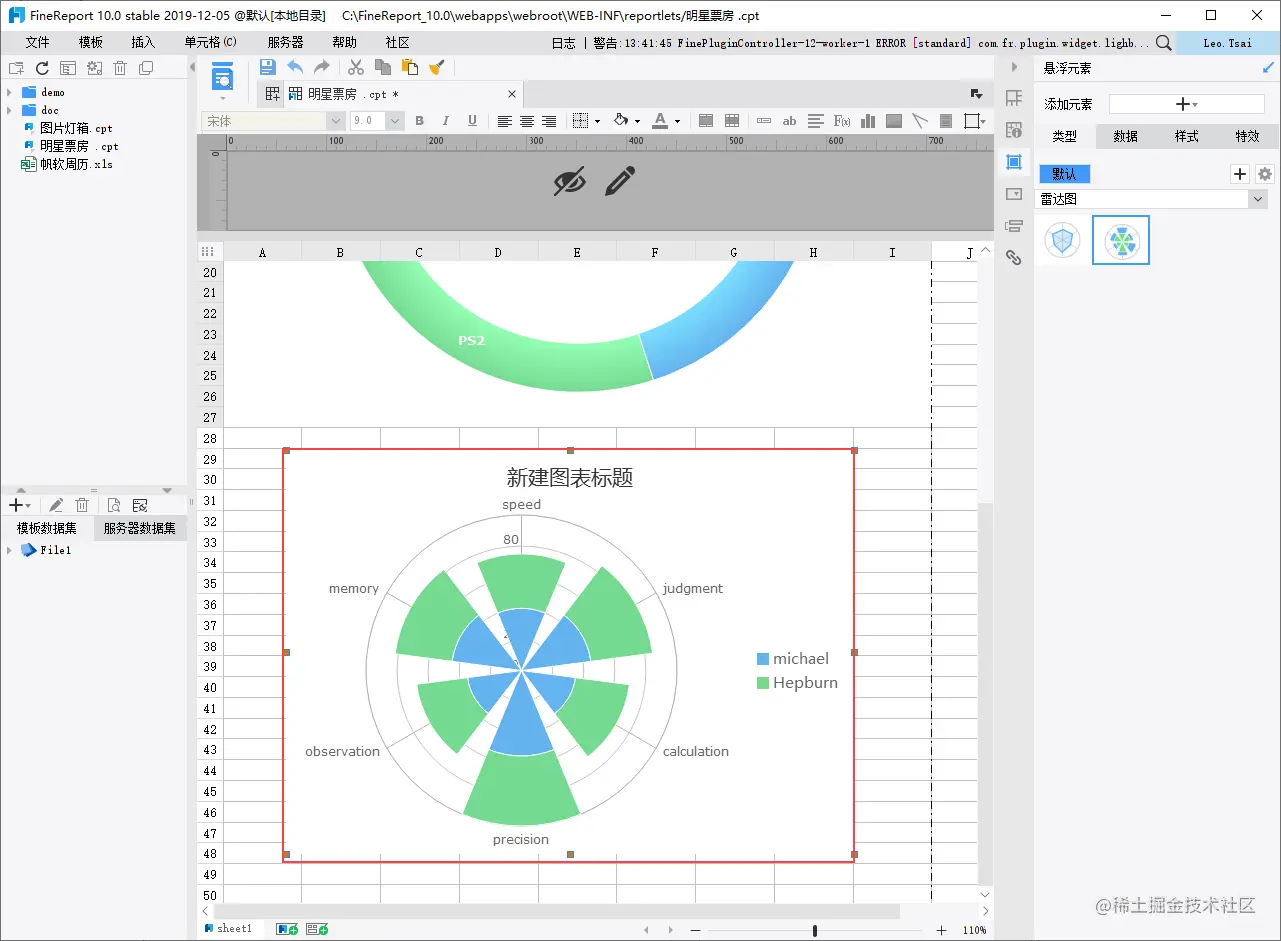Image resolution: width=1281 pixels, height=941 pixels.
Task: Click the 默认 button
Action: click(x=1064, y=174)
